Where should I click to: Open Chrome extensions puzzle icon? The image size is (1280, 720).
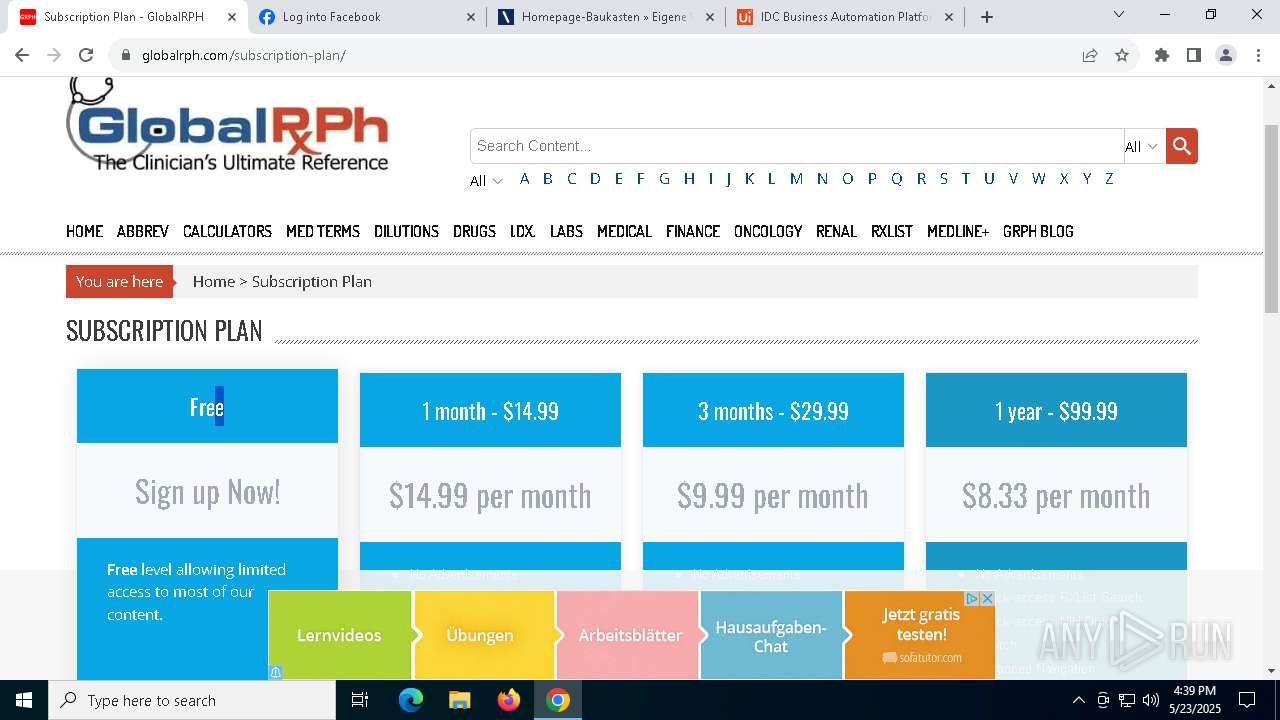(1161, 55)
